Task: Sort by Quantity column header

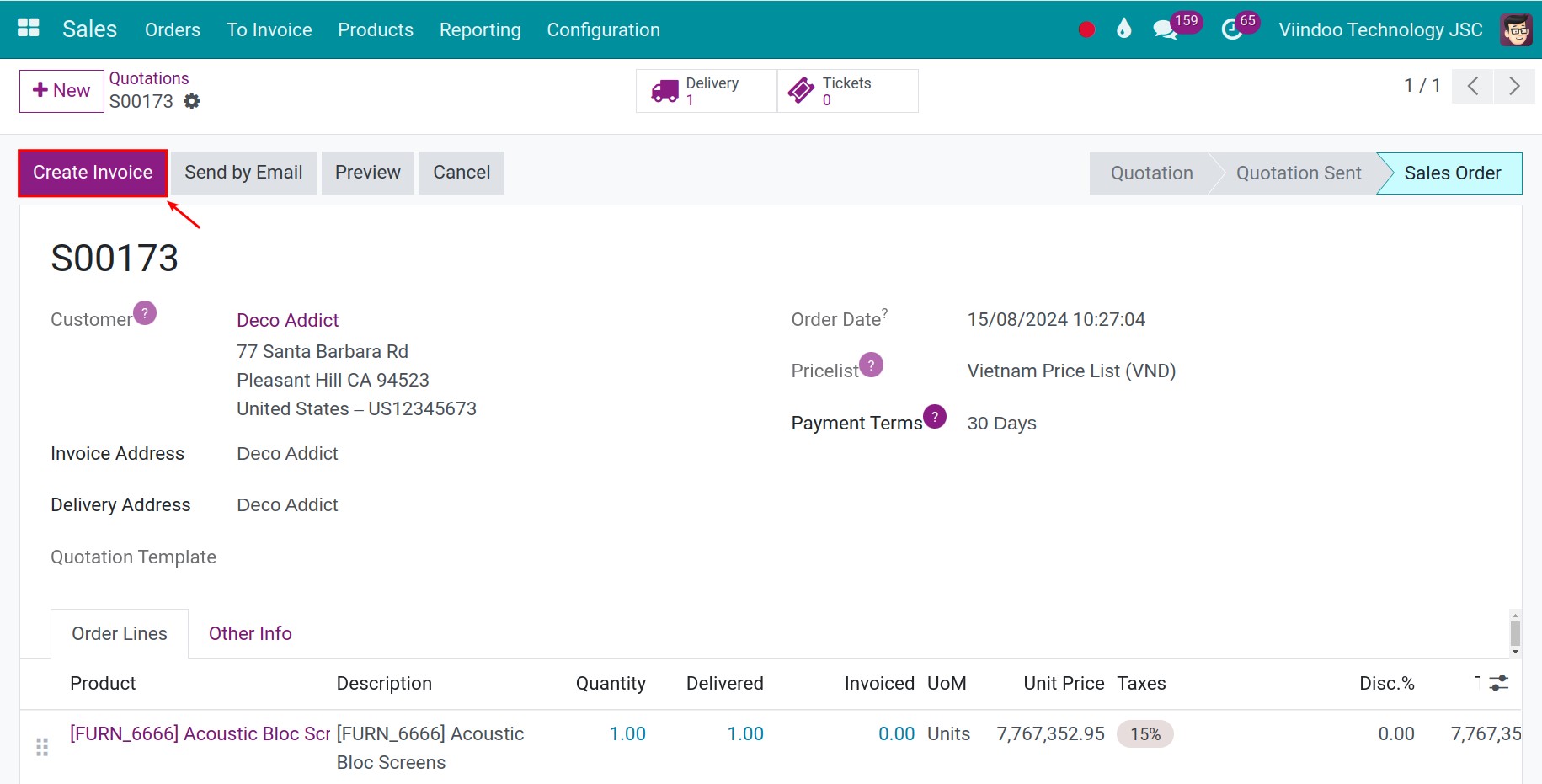Action: click(611, 683)
